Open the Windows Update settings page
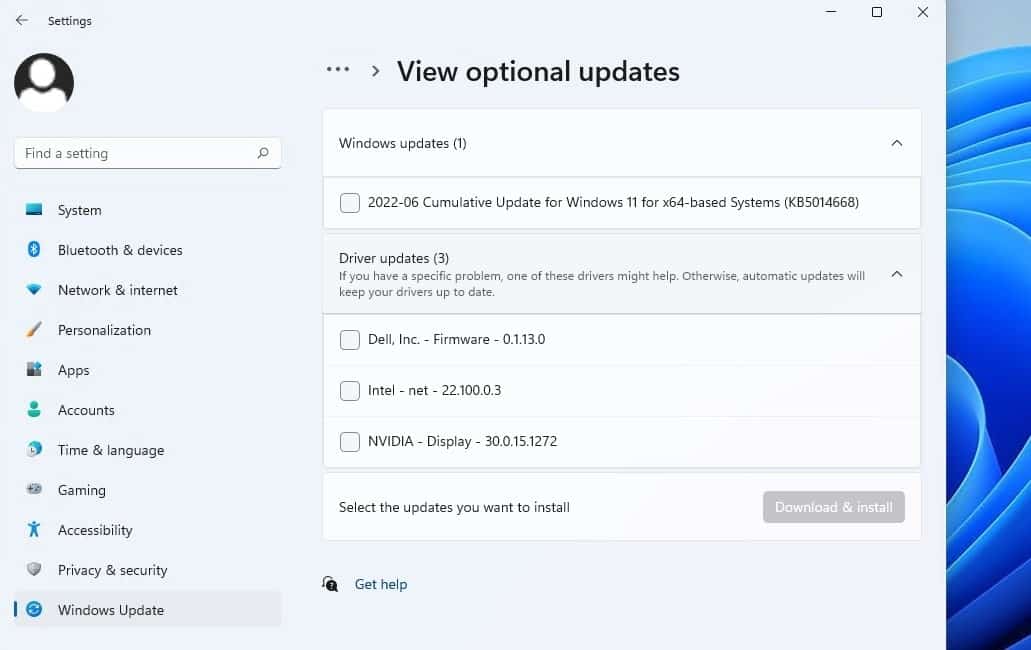The image size is (1031, 650). (110, 610)
